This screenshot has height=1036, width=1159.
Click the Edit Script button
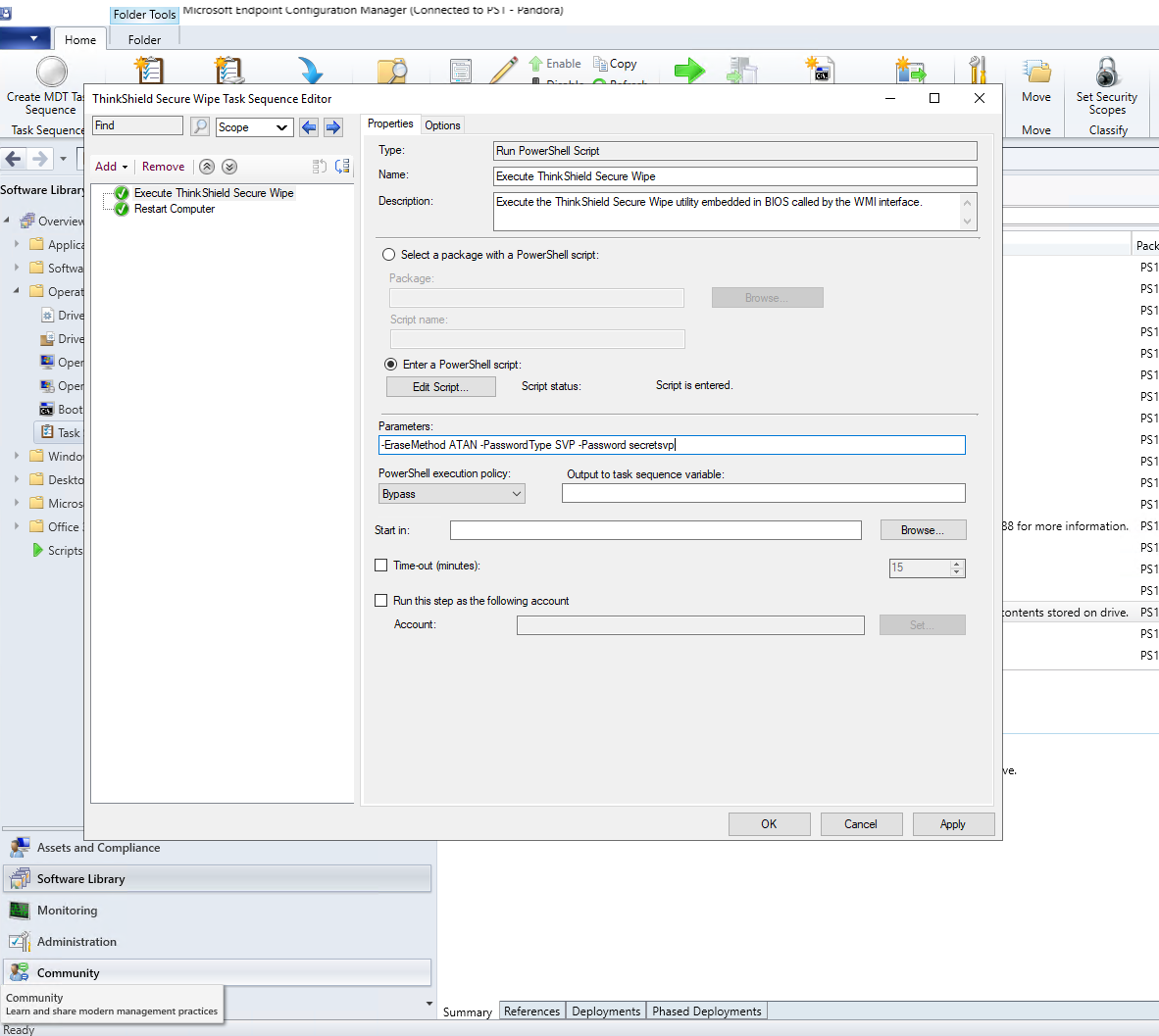click(440, 386)
